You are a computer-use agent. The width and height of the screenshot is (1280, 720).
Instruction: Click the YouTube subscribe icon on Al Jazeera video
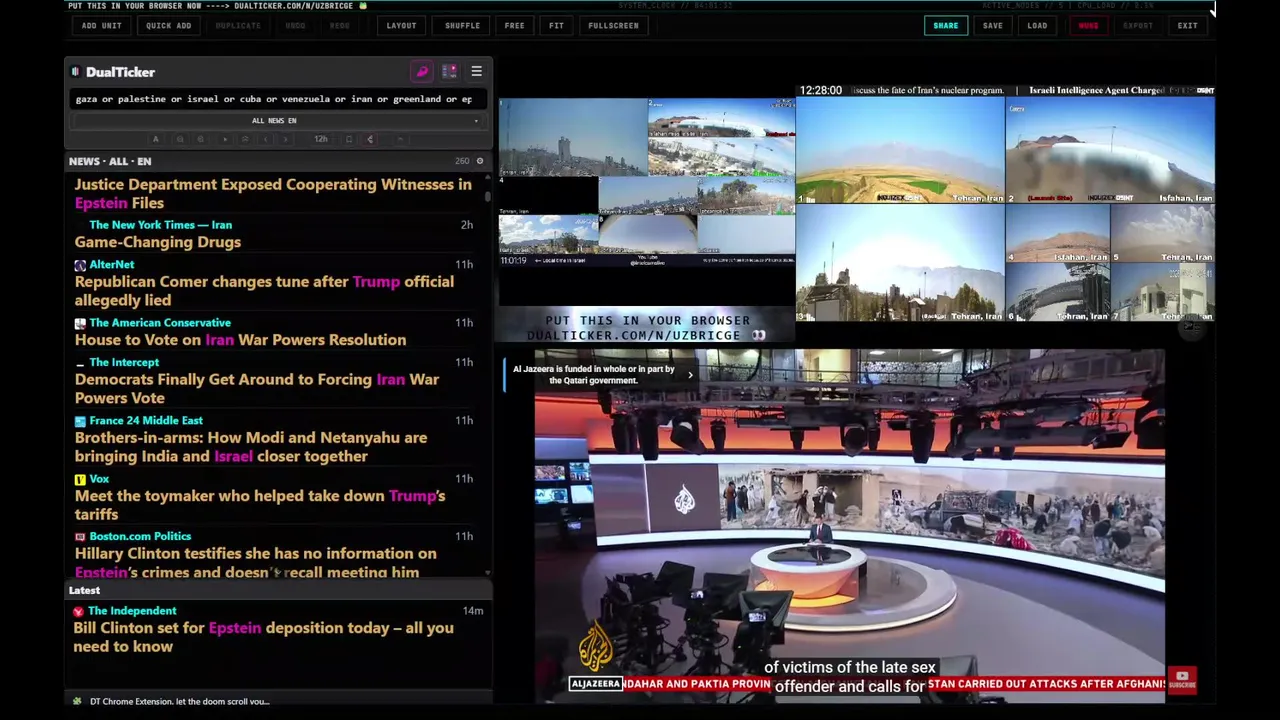[x=1182, y=680]
